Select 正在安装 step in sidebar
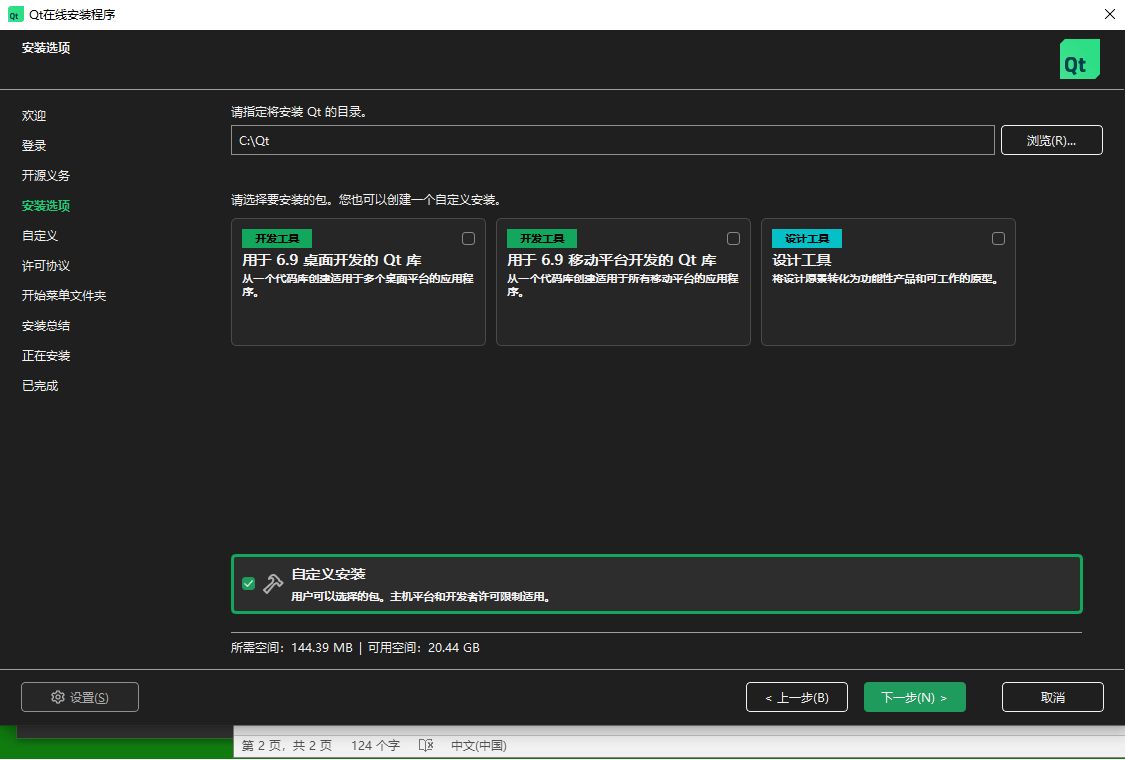Image resolution: width=1125 pixels, height=760 pixels. point(46,356)
